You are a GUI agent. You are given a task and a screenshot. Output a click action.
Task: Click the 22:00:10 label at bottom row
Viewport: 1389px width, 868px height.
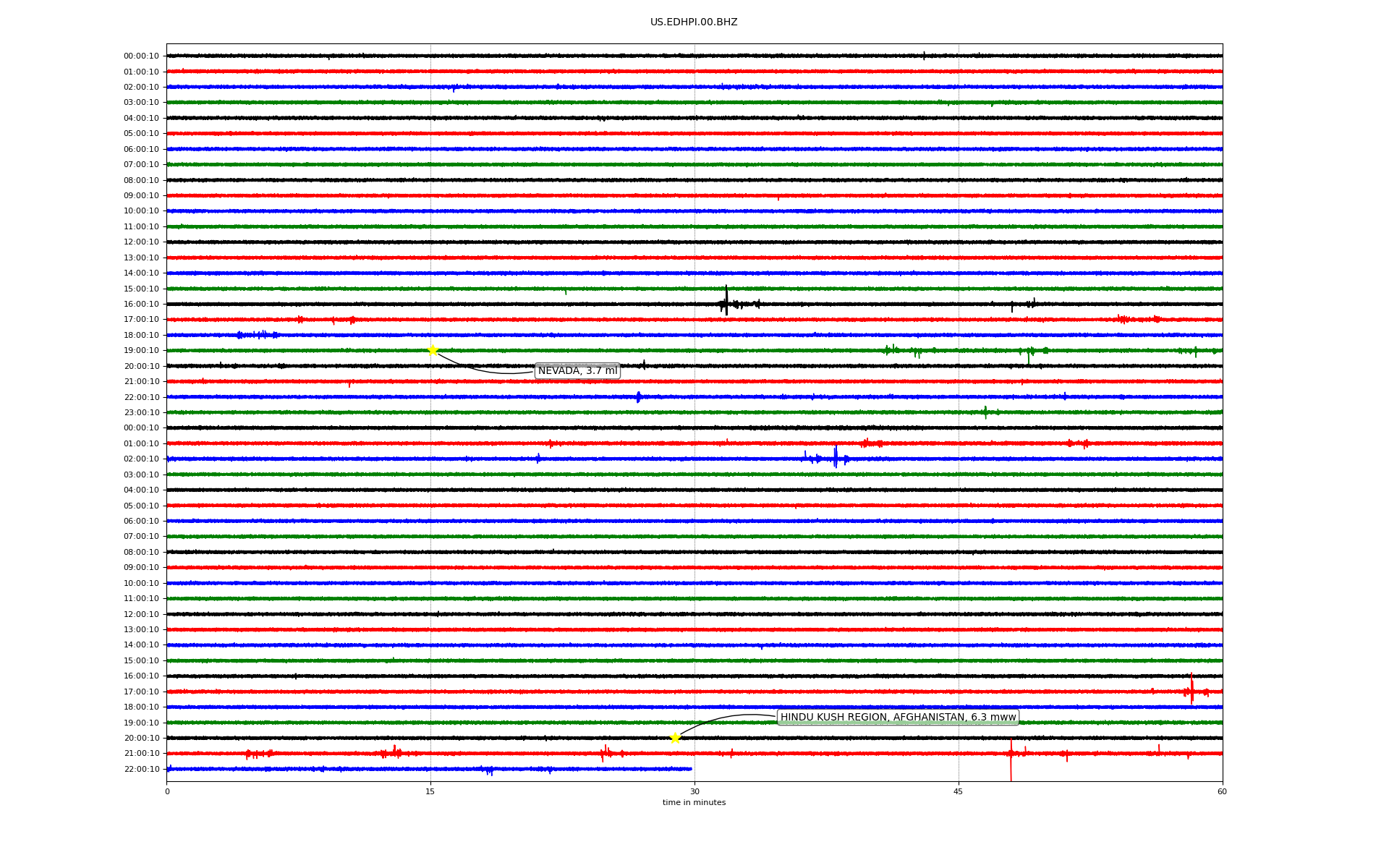coord(141,769)
